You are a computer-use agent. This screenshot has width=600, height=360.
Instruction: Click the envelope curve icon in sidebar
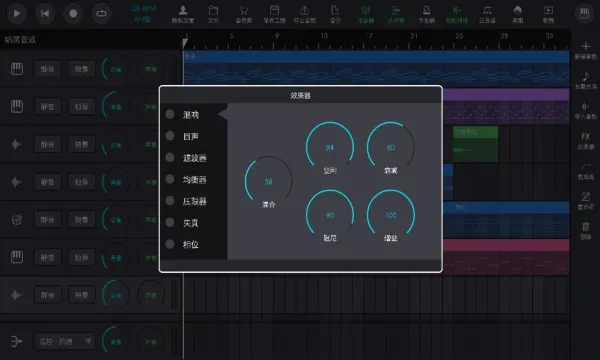(585, 167)
